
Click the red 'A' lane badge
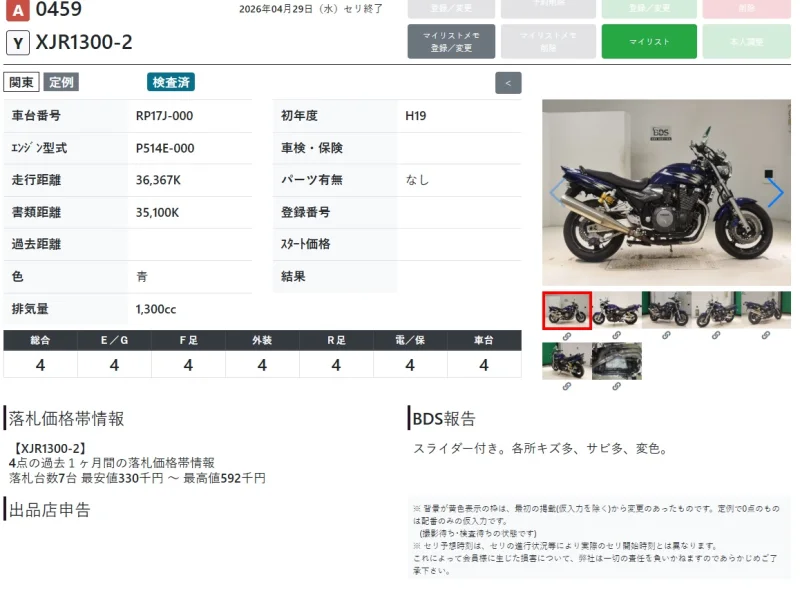18,10
